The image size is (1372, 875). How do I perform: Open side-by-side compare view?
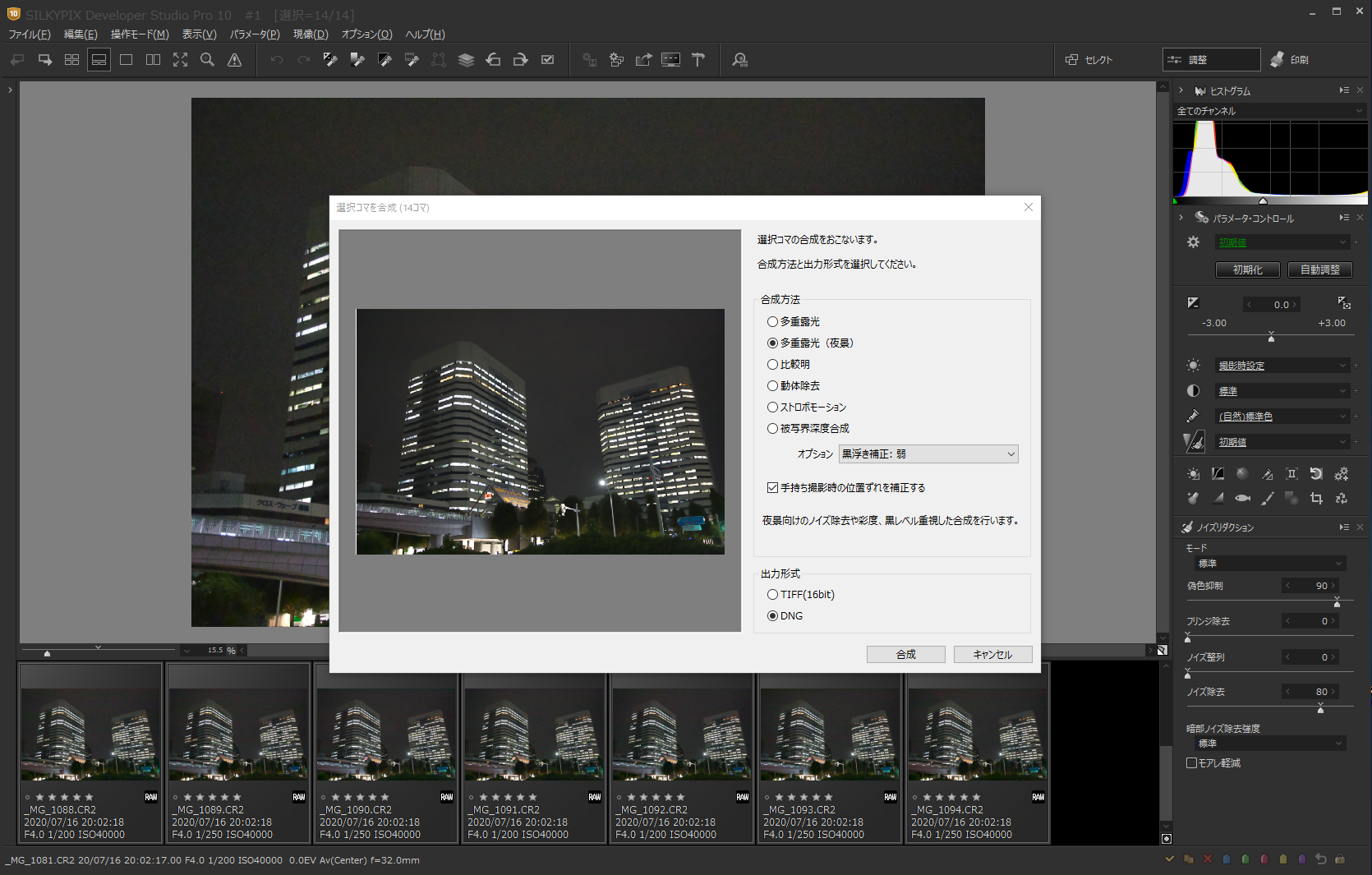pos(153,60)
